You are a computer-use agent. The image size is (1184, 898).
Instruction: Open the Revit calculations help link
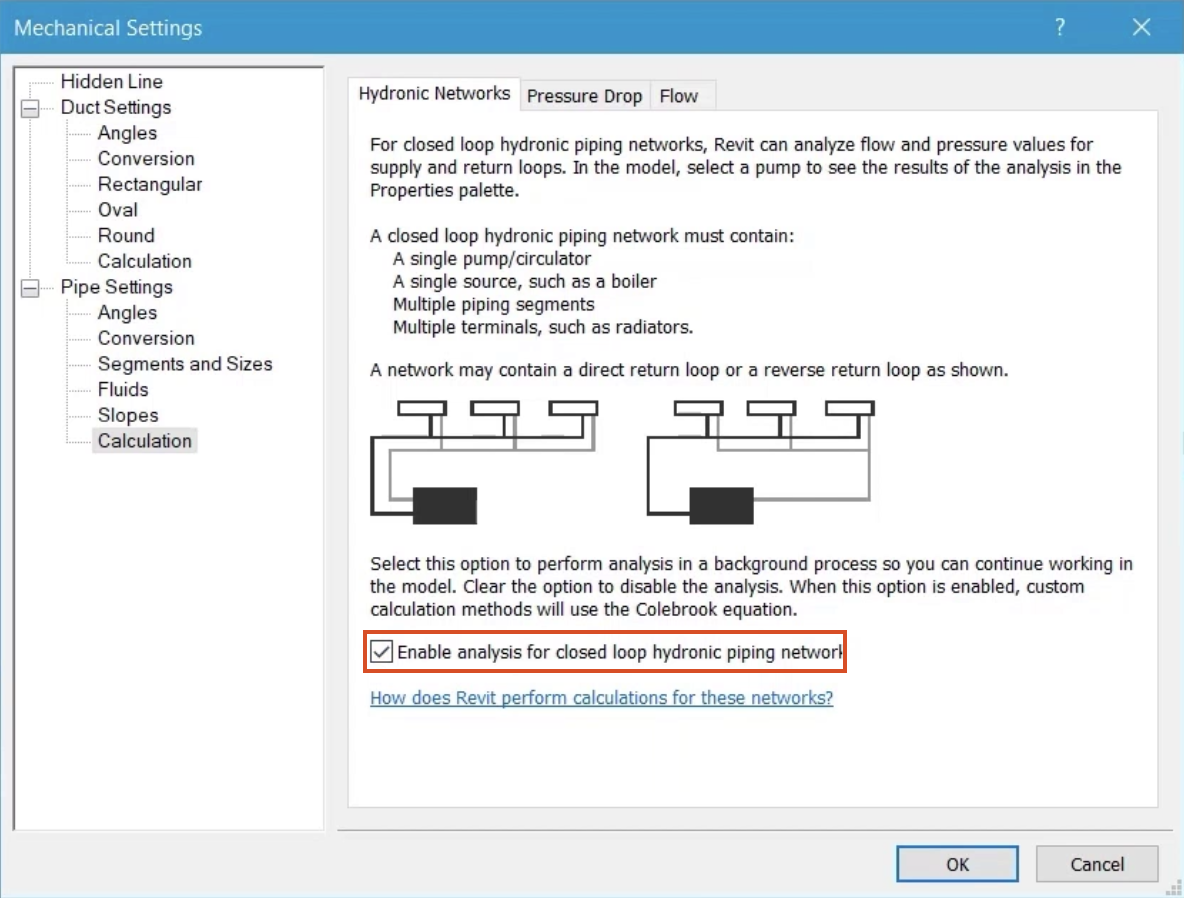click(x=601, y=698)
